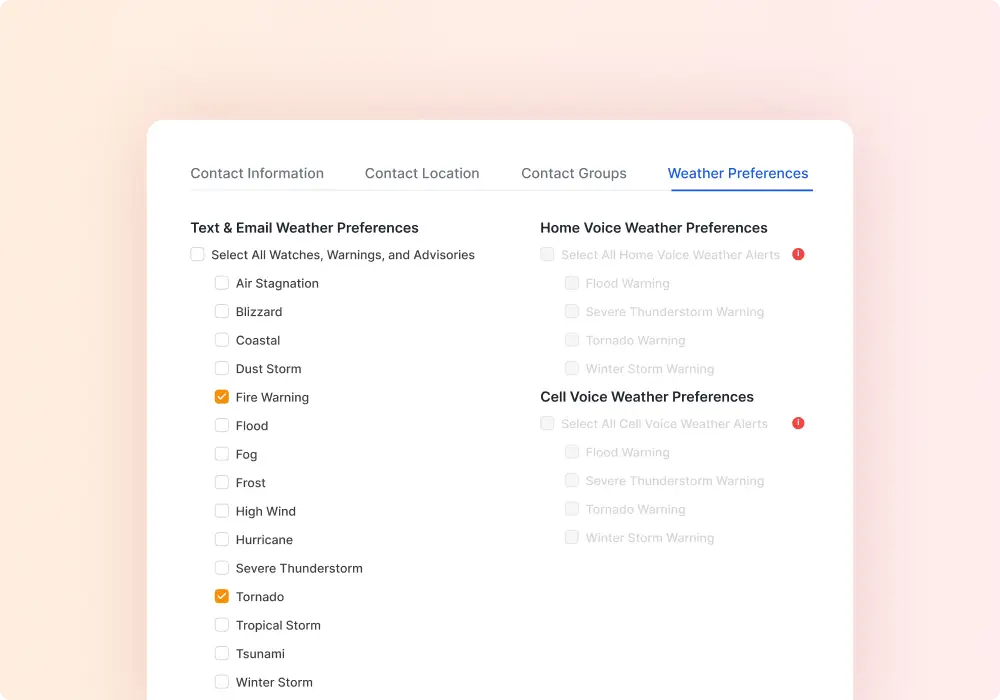Toggle the Dust Storm checkbox

point(222,368)
